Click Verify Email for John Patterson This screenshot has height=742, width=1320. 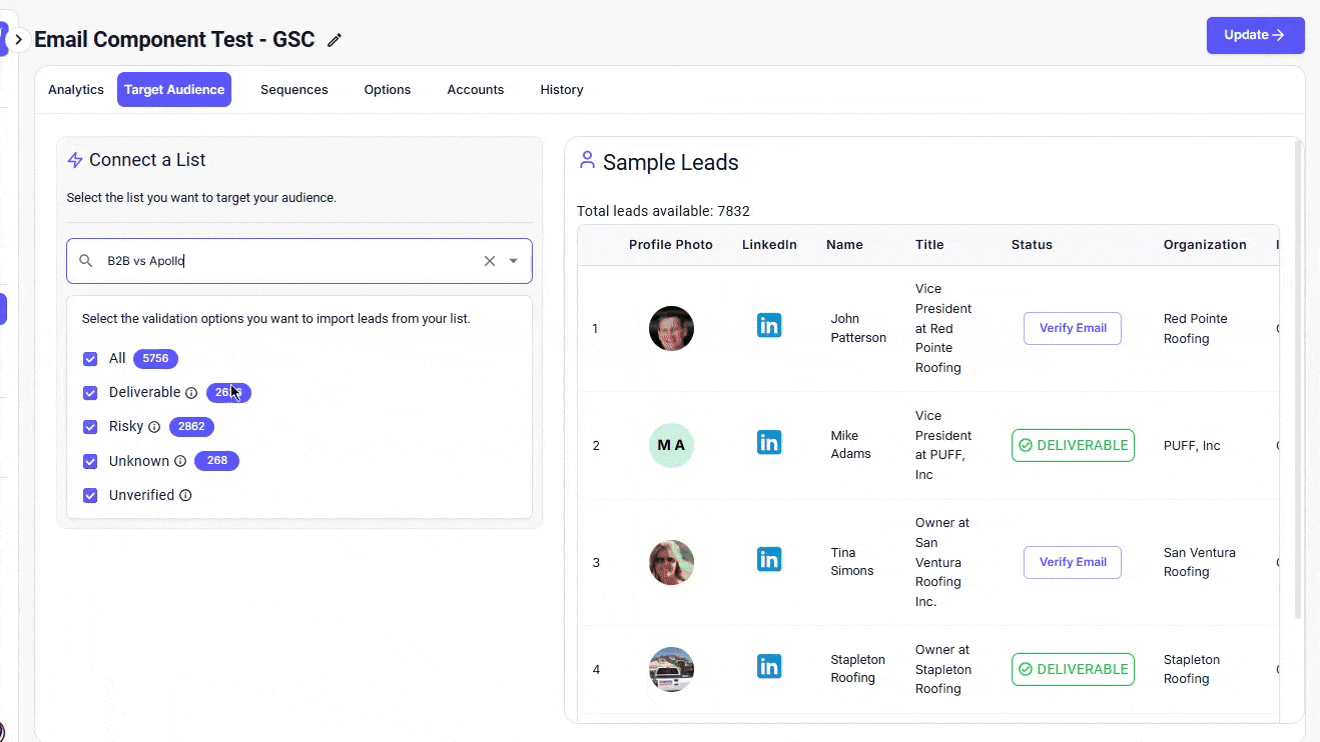pos(1072,328)
